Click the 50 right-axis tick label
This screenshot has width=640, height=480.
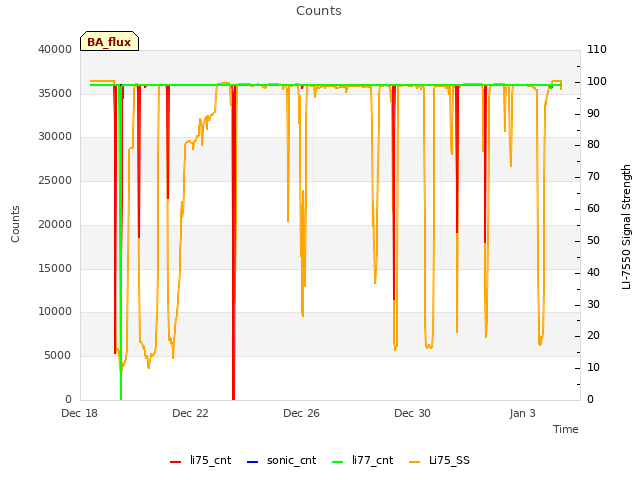[593, 240]
